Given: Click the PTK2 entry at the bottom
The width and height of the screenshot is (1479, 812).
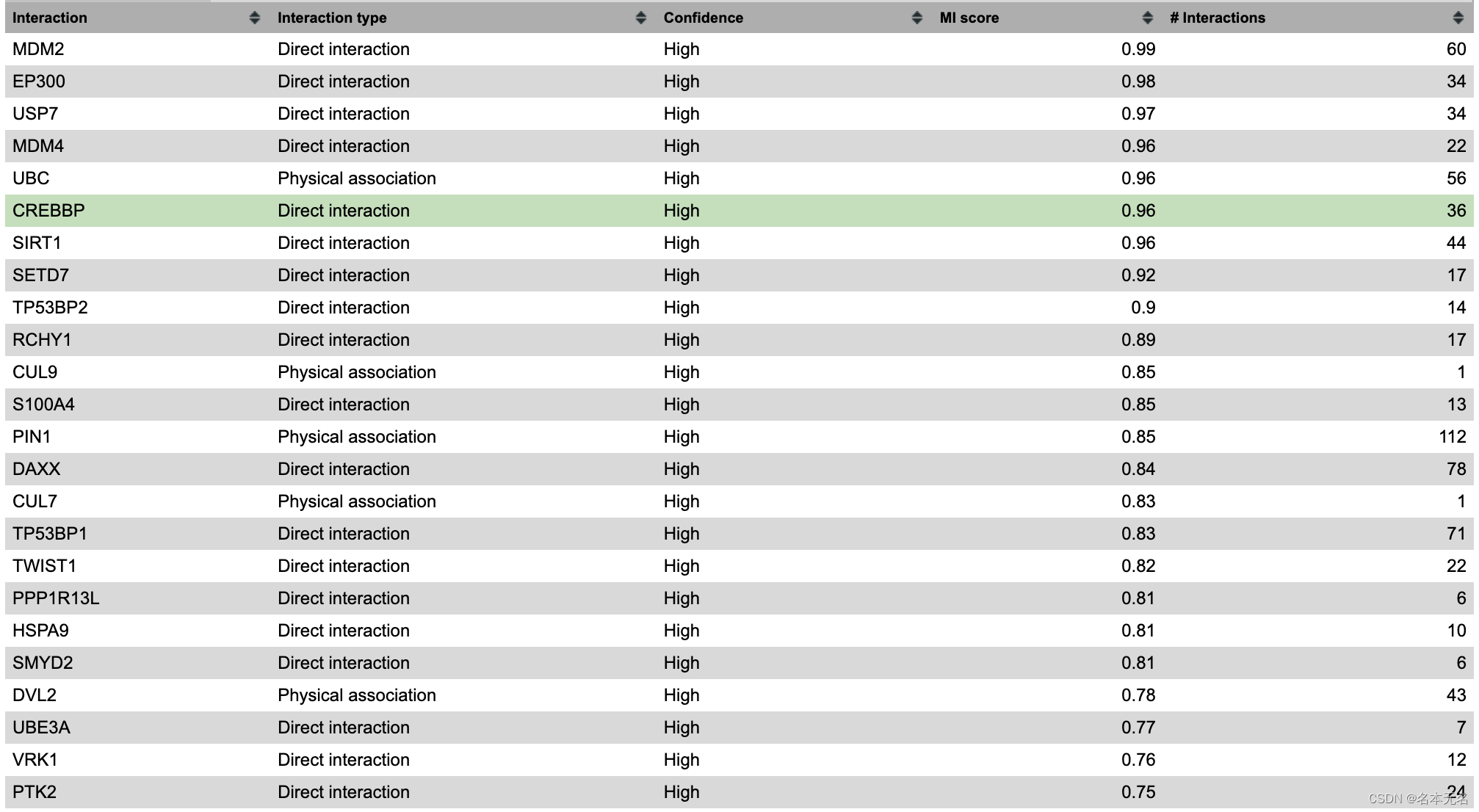Looking at the screenshot, I should point(35,792).
